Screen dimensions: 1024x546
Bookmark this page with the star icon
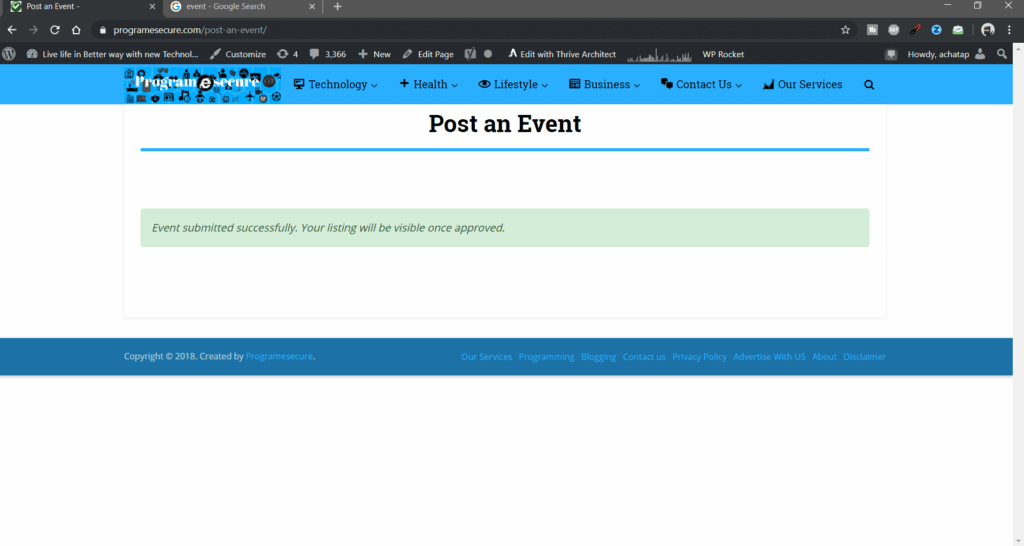(845, 30)
